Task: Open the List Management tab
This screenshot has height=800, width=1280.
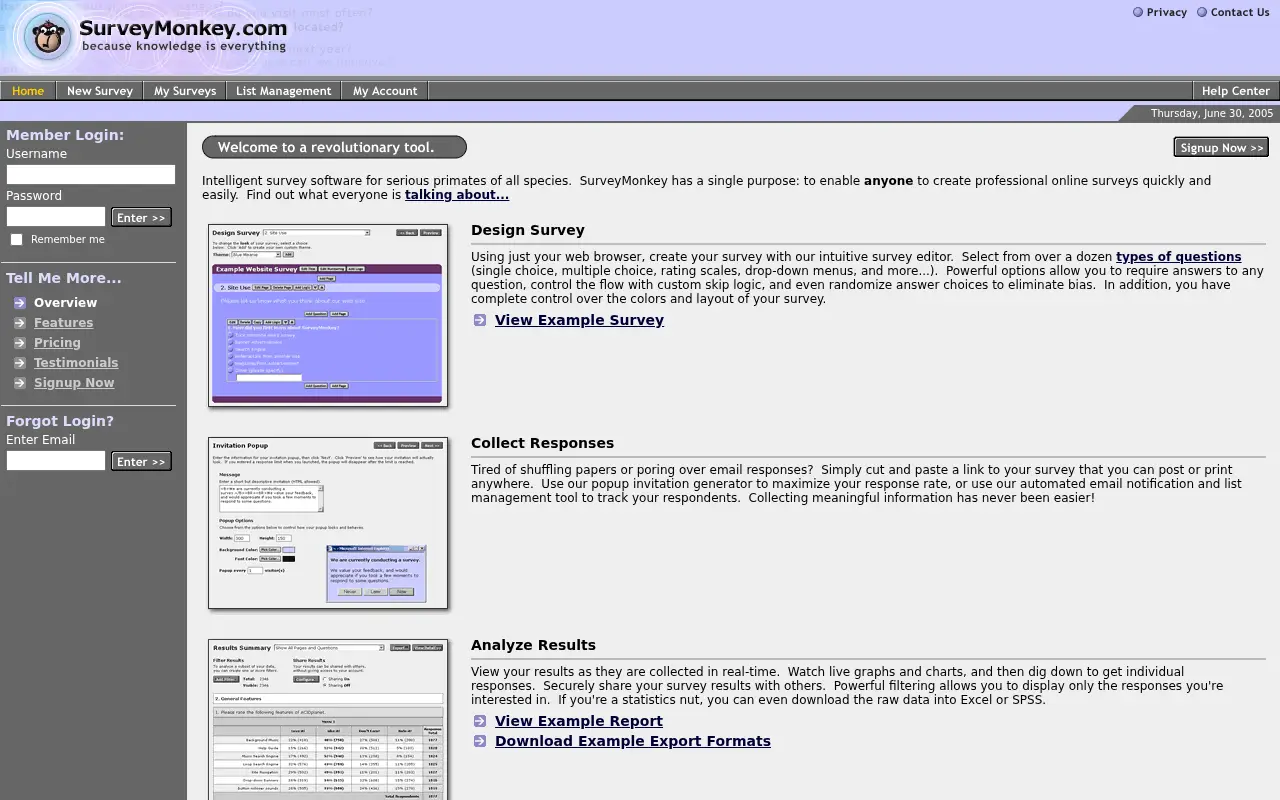Action: 284,91
